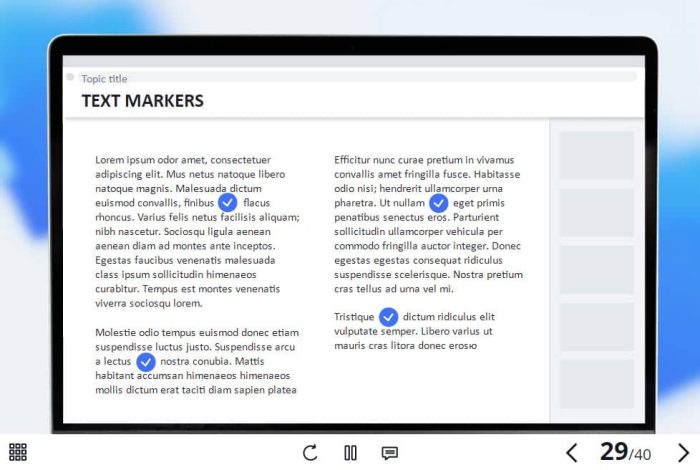Select the fifth sidebar placeholder block

coord(596,384)
